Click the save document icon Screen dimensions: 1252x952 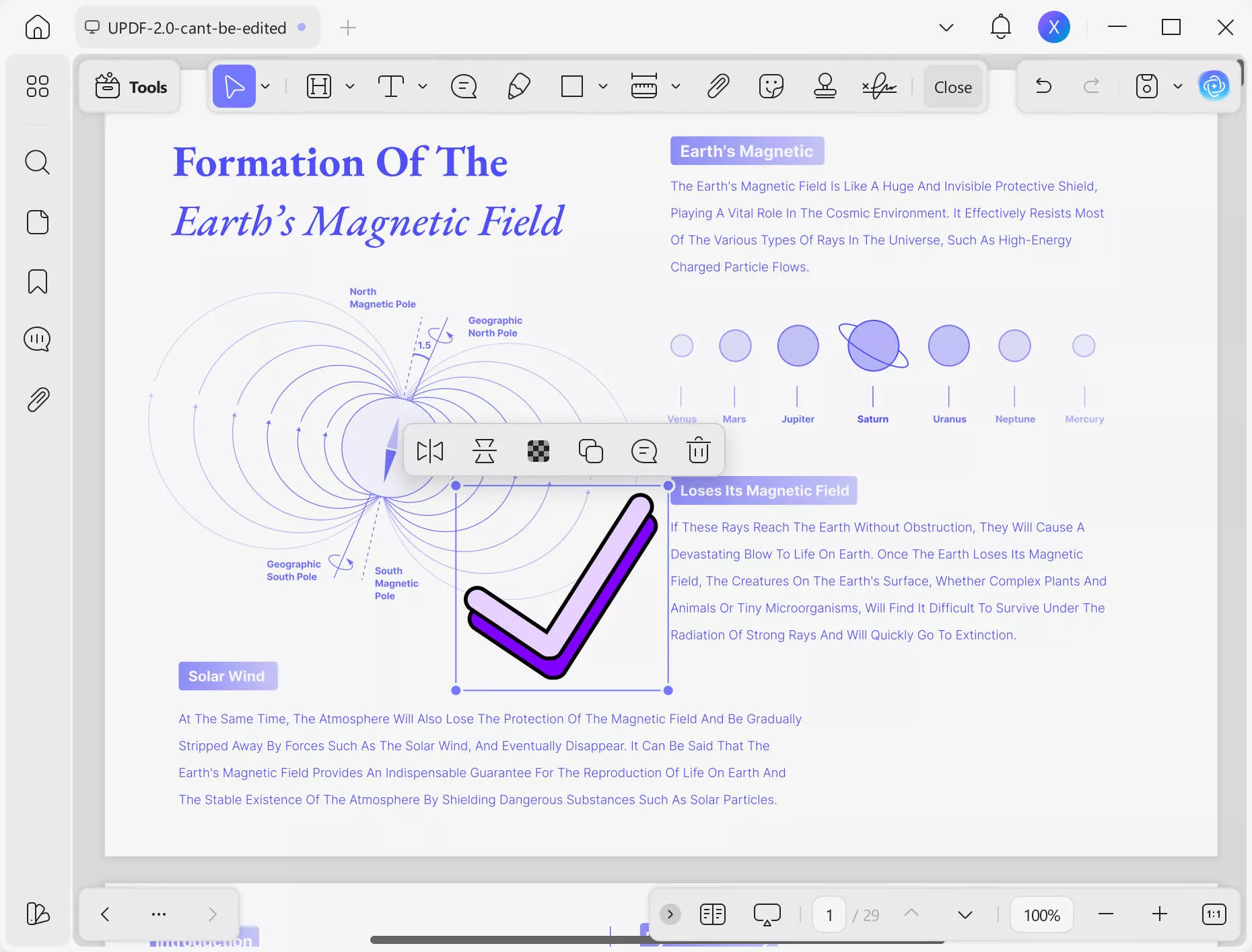point(1147,86)
